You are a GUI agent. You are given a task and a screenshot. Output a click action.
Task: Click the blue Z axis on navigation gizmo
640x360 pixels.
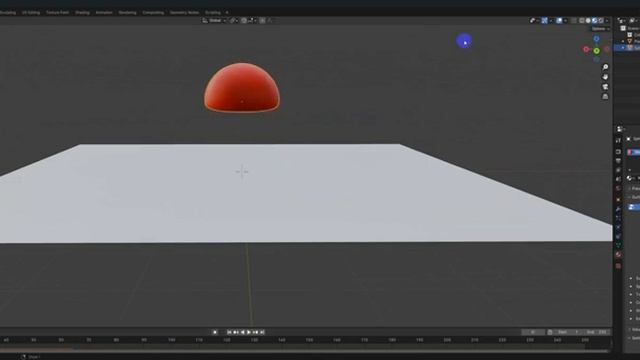tap(596, 39)
